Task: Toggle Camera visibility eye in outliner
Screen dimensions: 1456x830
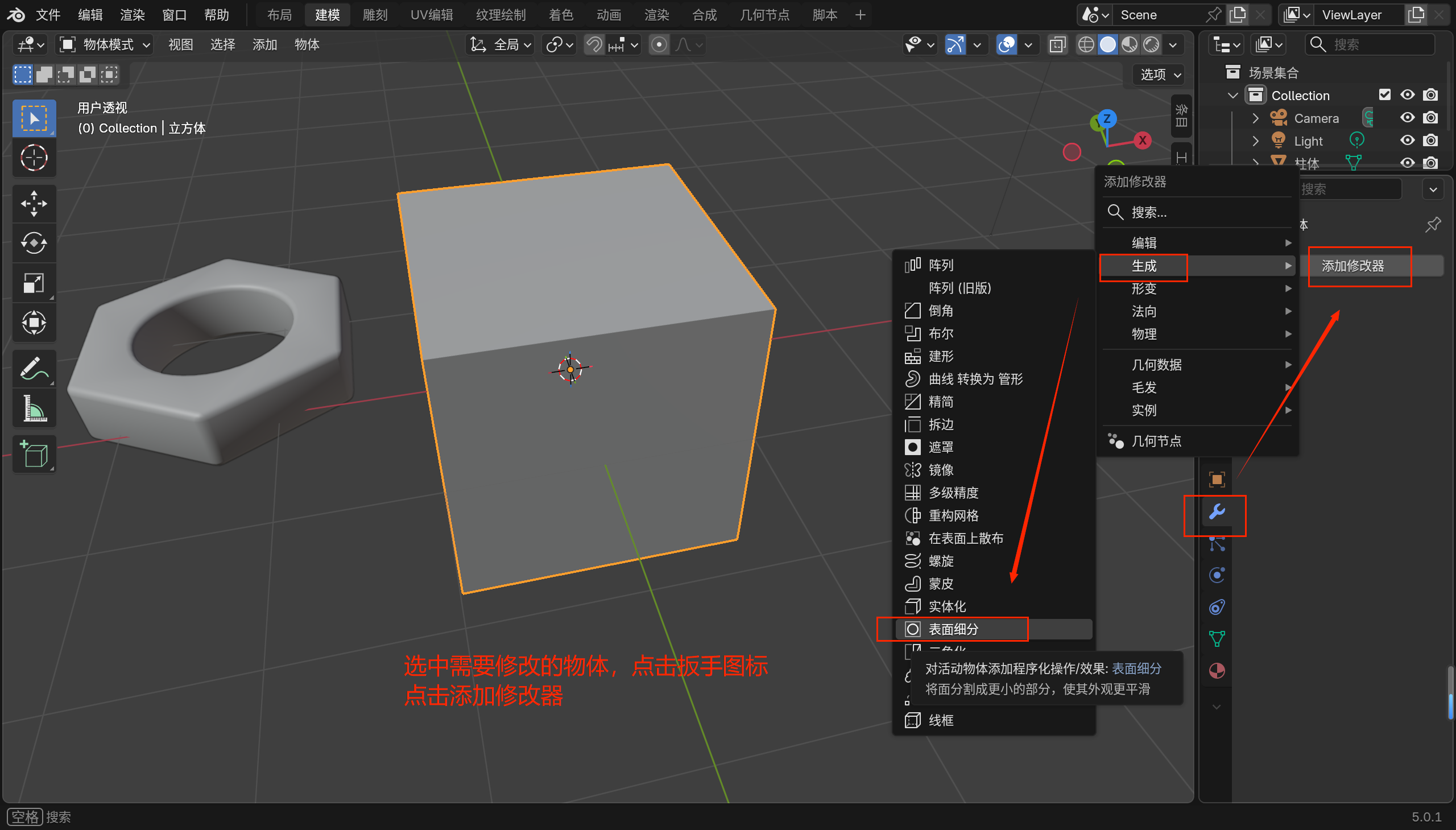Action: [1407, 118]
